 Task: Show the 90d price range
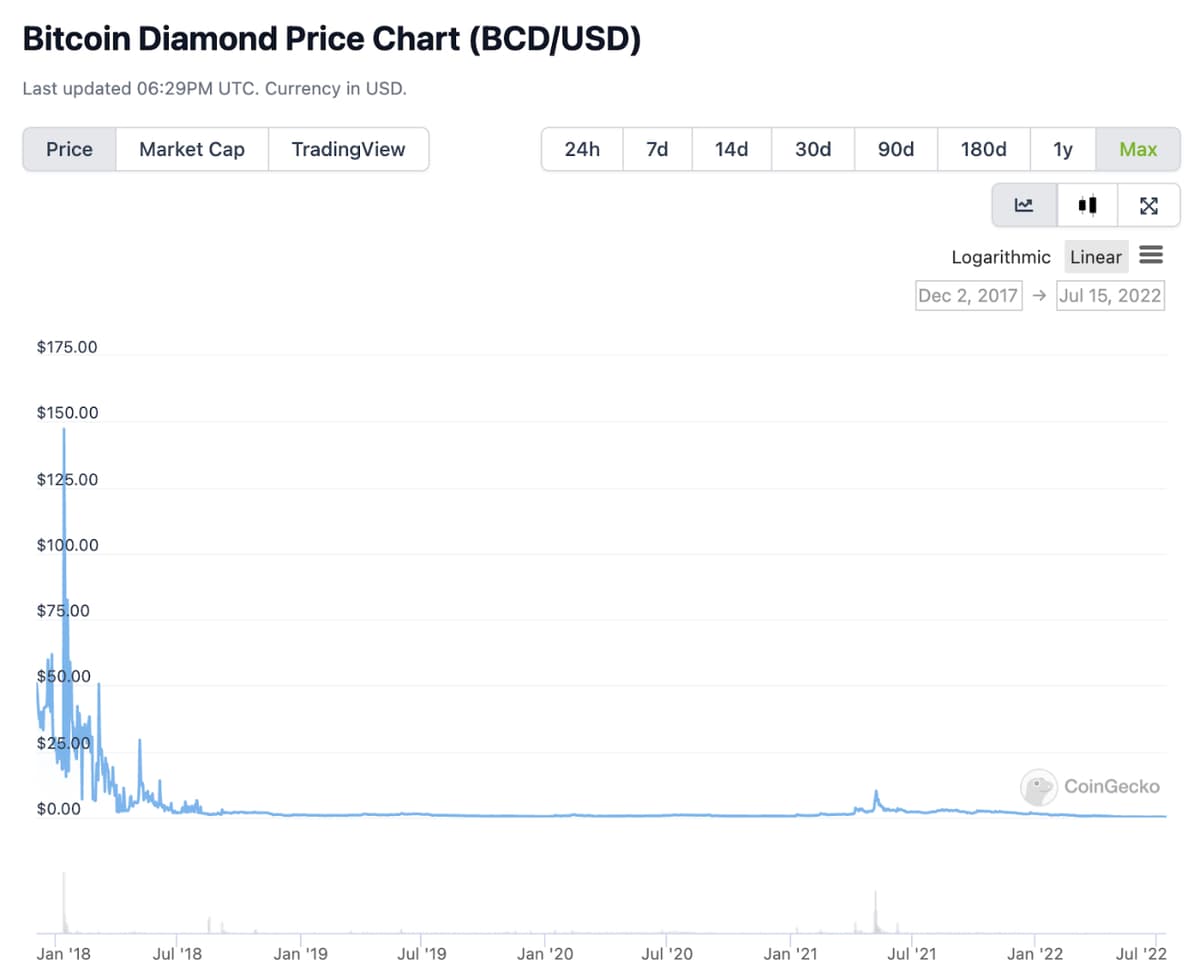[896, 149]
